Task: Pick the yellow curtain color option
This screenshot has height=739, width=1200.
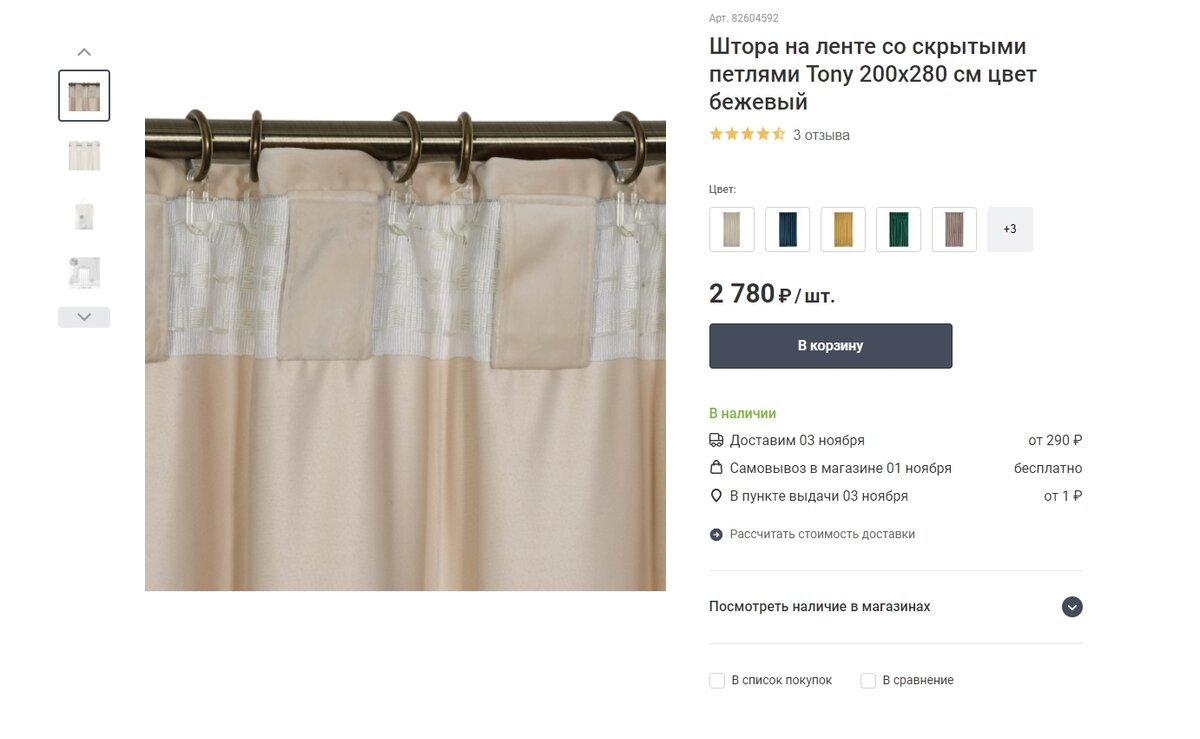Action: click(x=843, y=229)
